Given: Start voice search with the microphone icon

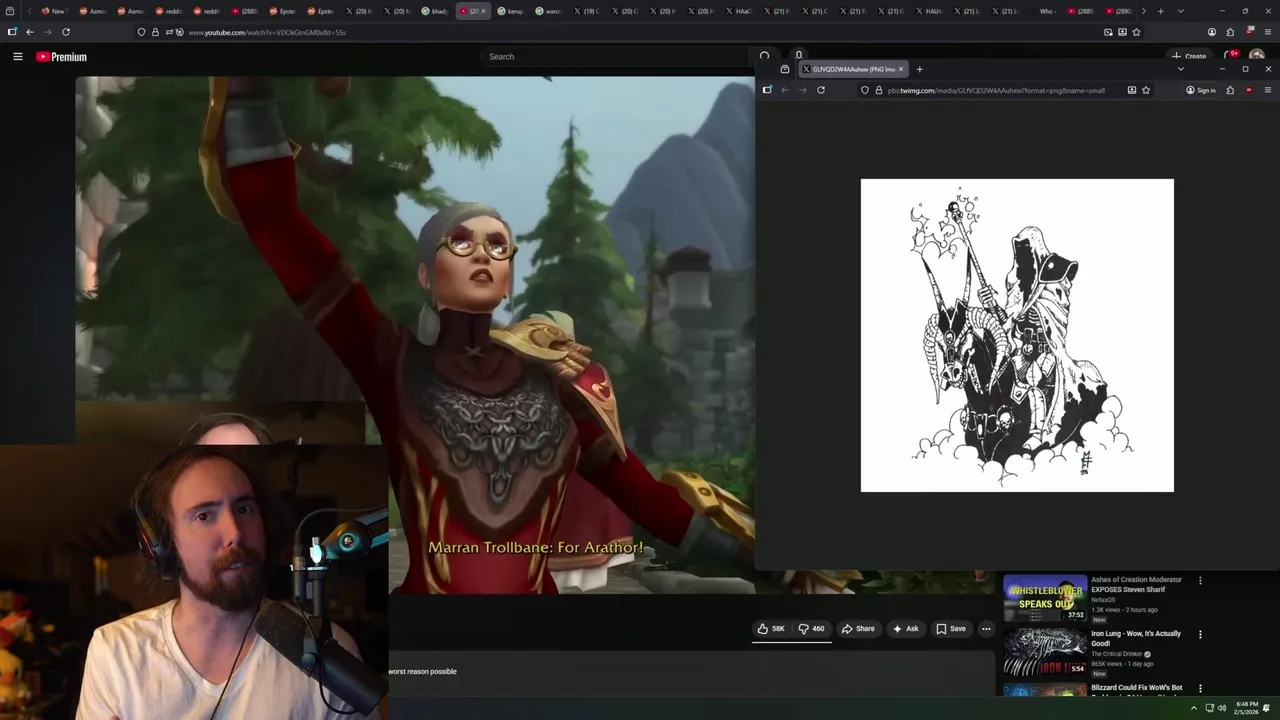Looking at the screenshot, I should pos(798,56).
